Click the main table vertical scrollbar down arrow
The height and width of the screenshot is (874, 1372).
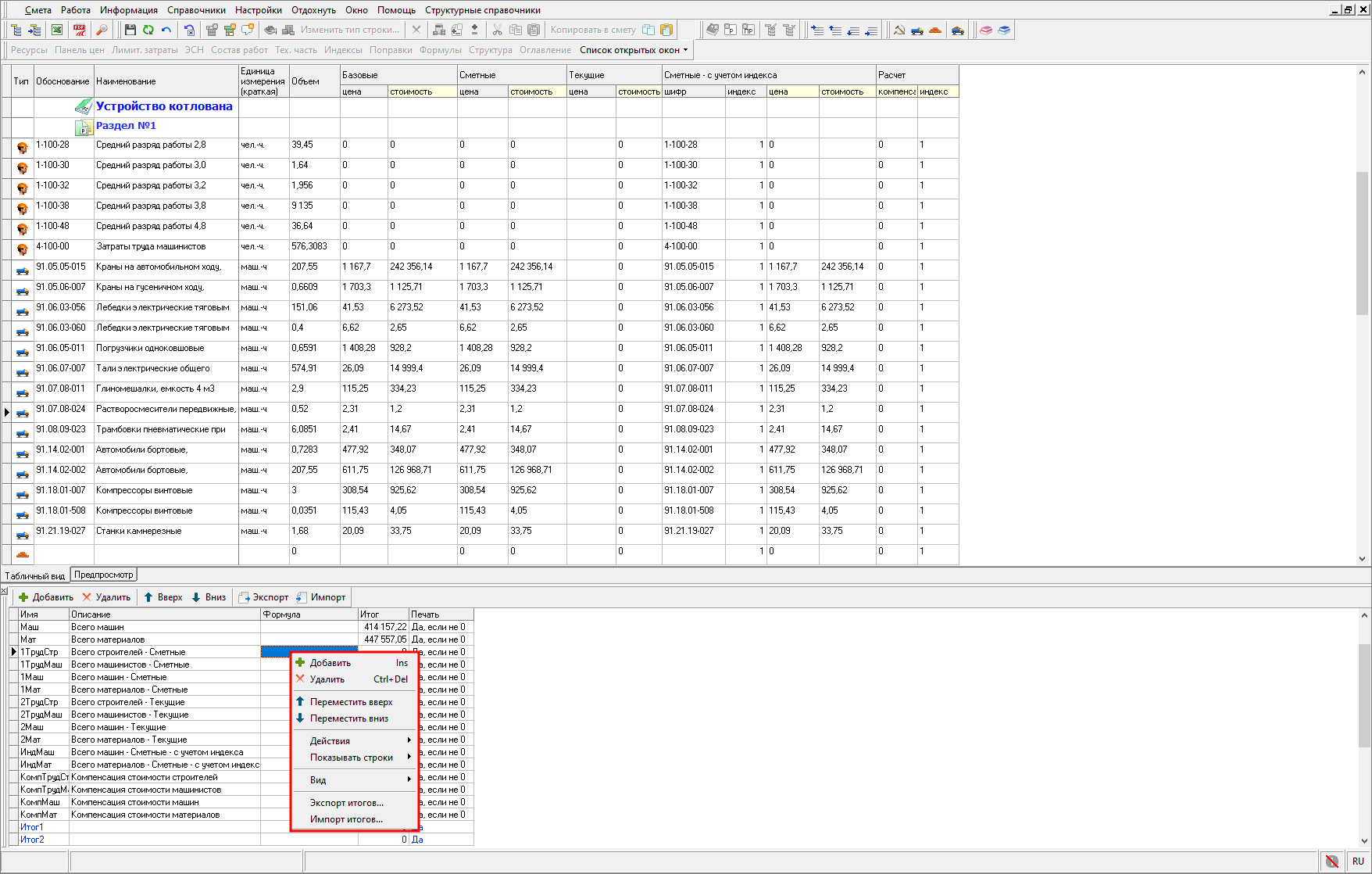pyautogui.click(x=1362, y=559)
